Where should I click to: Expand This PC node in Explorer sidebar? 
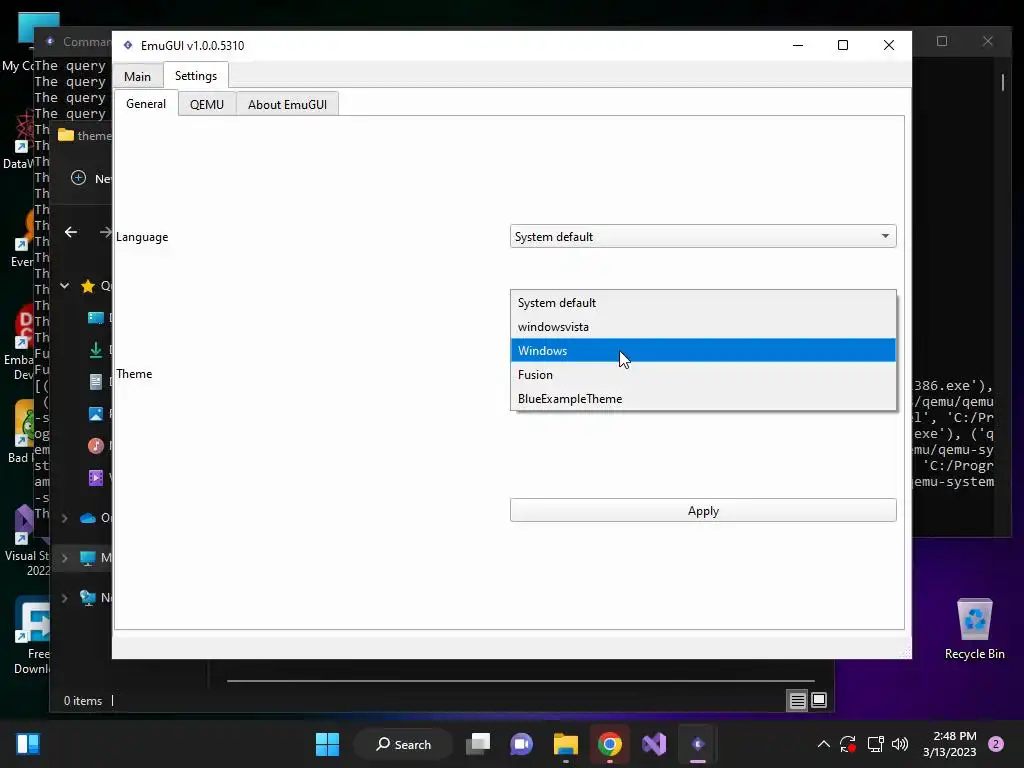pyautogui.click(x=65, y=558)
